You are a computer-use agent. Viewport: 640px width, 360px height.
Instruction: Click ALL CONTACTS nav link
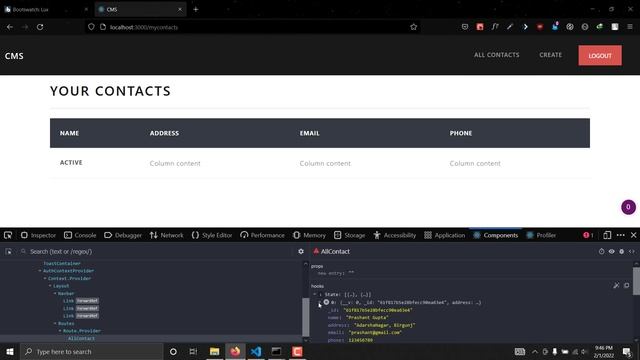pyautogui.click(x=496, y=55)
